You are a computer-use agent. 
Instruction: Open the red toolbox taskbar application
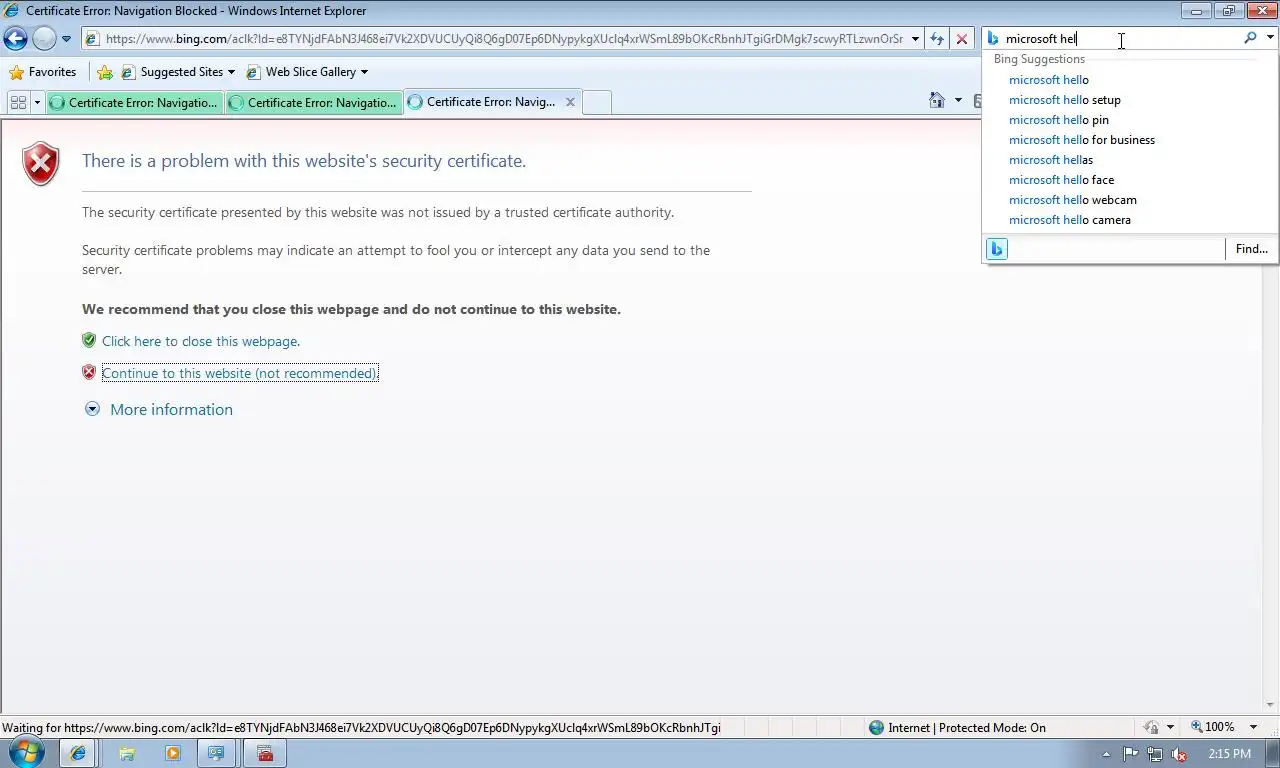coord(265,754)
